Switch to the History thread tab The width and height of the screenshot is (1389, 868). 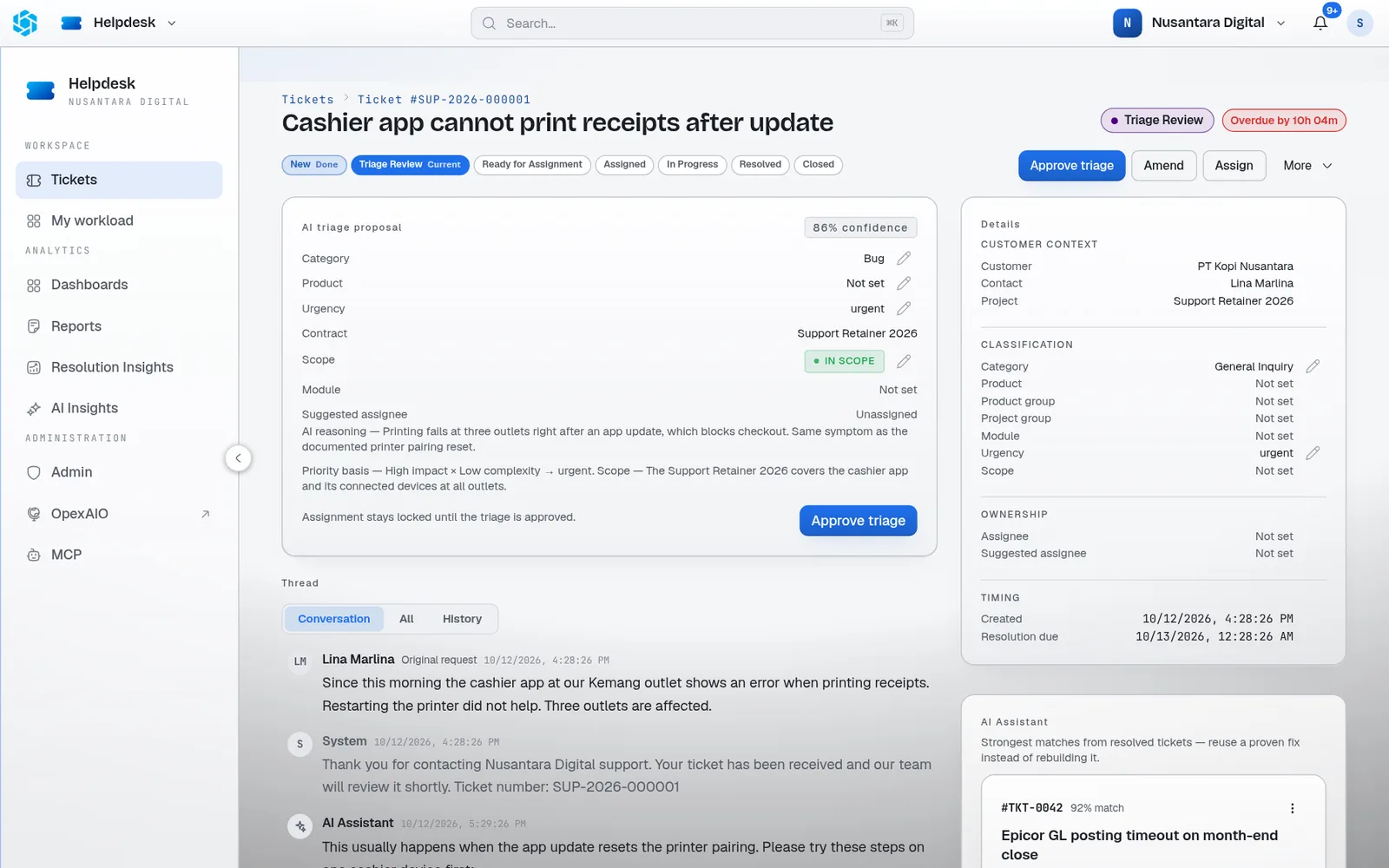pyautogui.click(x=462, y=619)
